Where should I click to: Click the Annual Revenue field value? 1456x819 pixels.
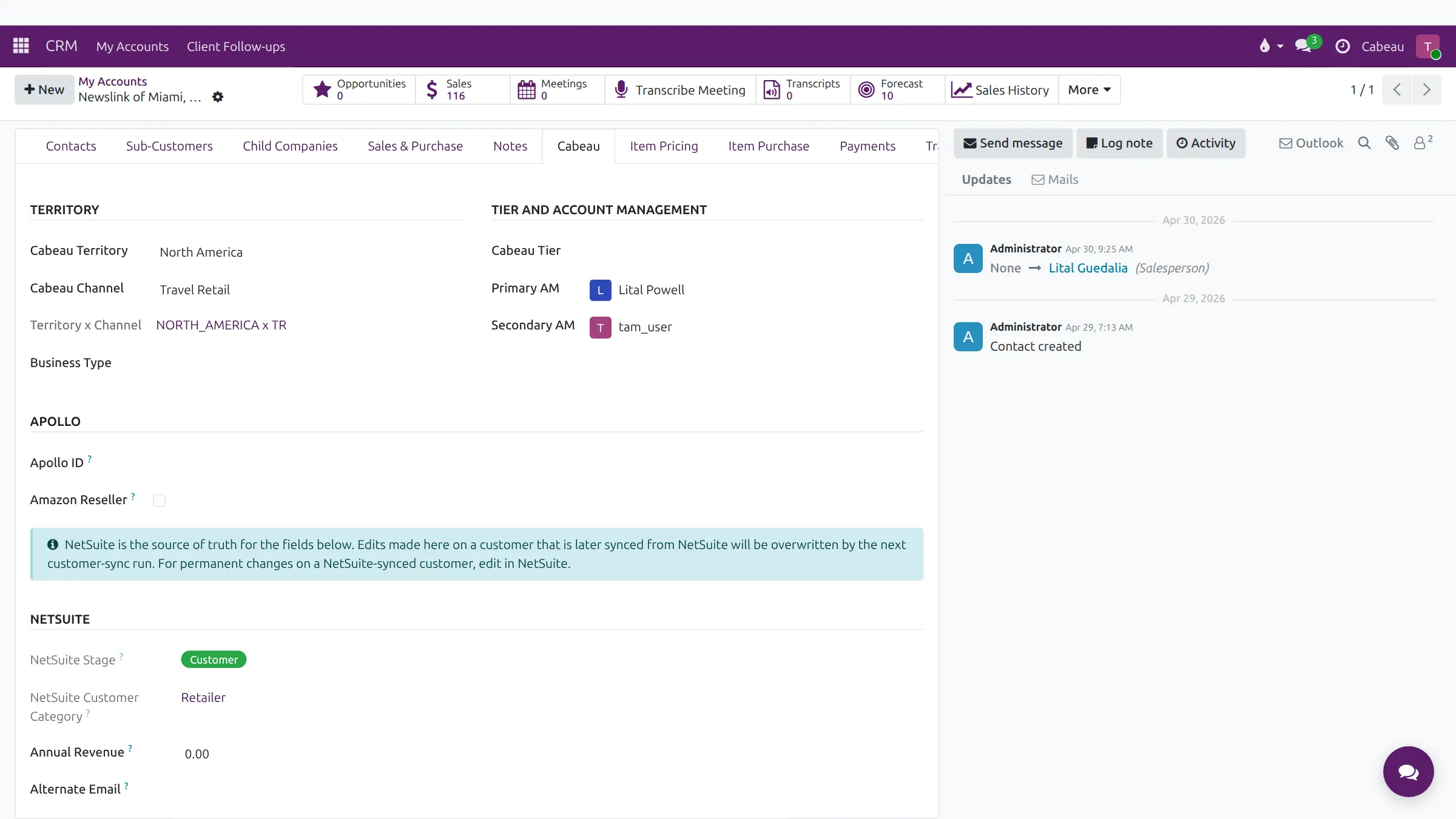coord(197,754)
